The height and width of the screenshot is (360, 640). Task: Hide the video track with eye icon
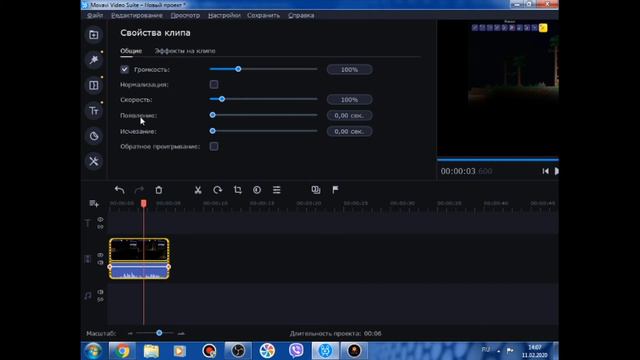pyautogui.click(x=100, y=255)
